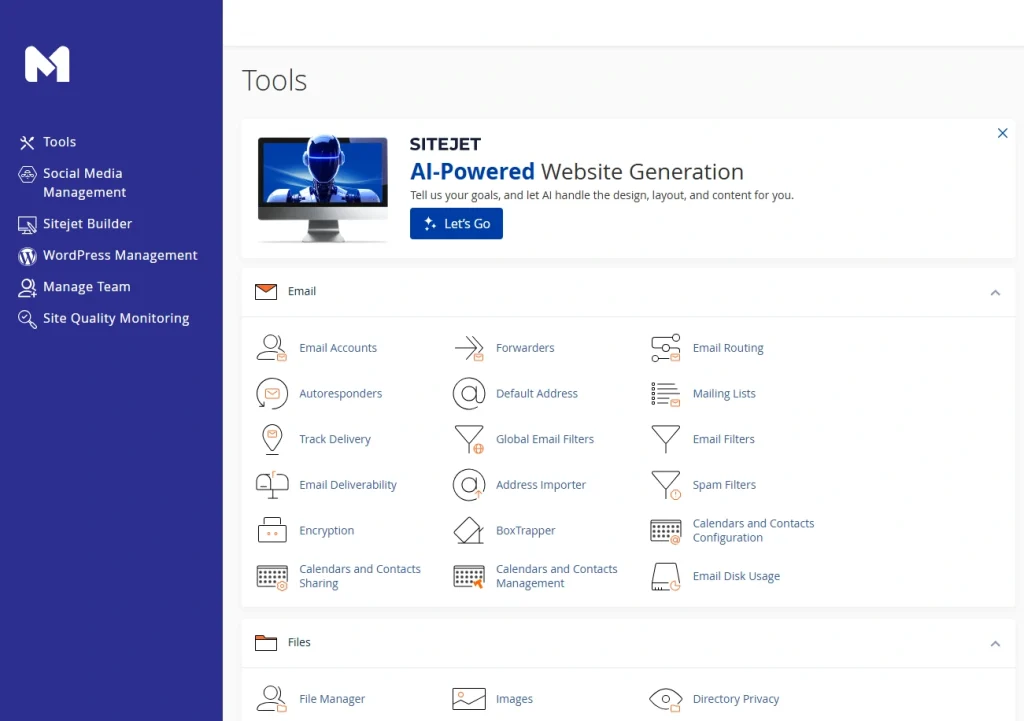This screenshot has width=1024, height=721.
Task: Click Calendars and Contacts Configuration icon
Action: (x=665, y=531)
